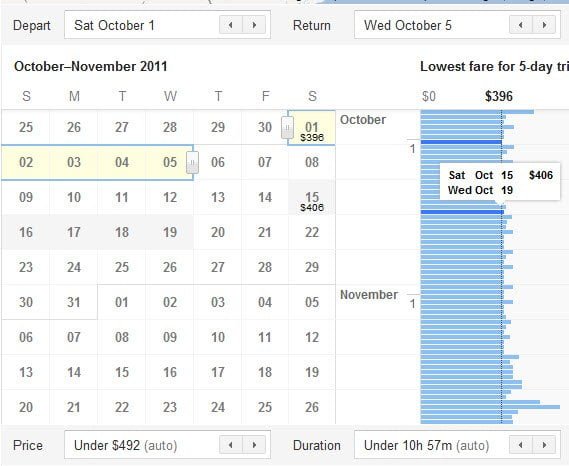This screenshot has height=466, width=569.
Task: Click the return drag handle beside October 05
Action: [192, 163]
